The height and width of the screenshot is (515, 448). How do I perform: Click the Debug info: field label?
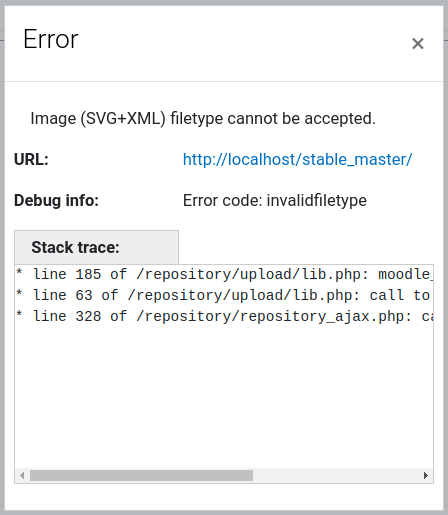pyautogui.click(x=56, y=201)
